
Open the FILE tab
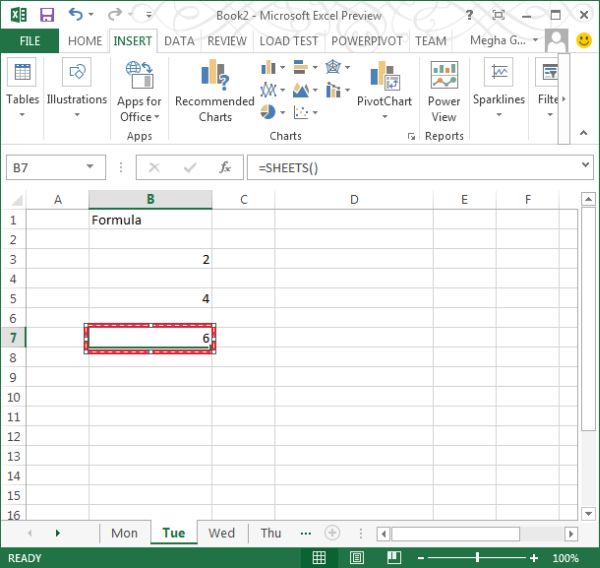point(30,41)
